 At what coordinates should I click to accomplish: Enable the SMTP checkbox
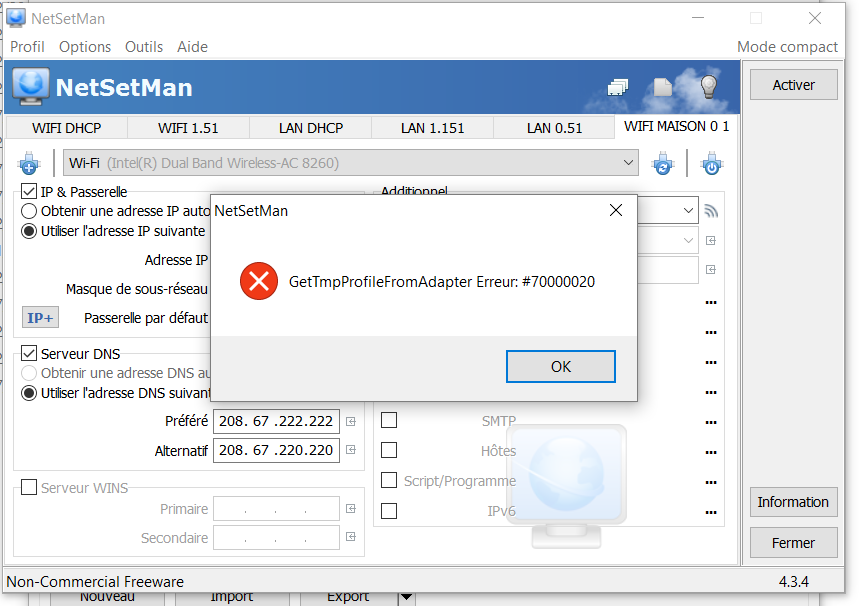[389, 421]
